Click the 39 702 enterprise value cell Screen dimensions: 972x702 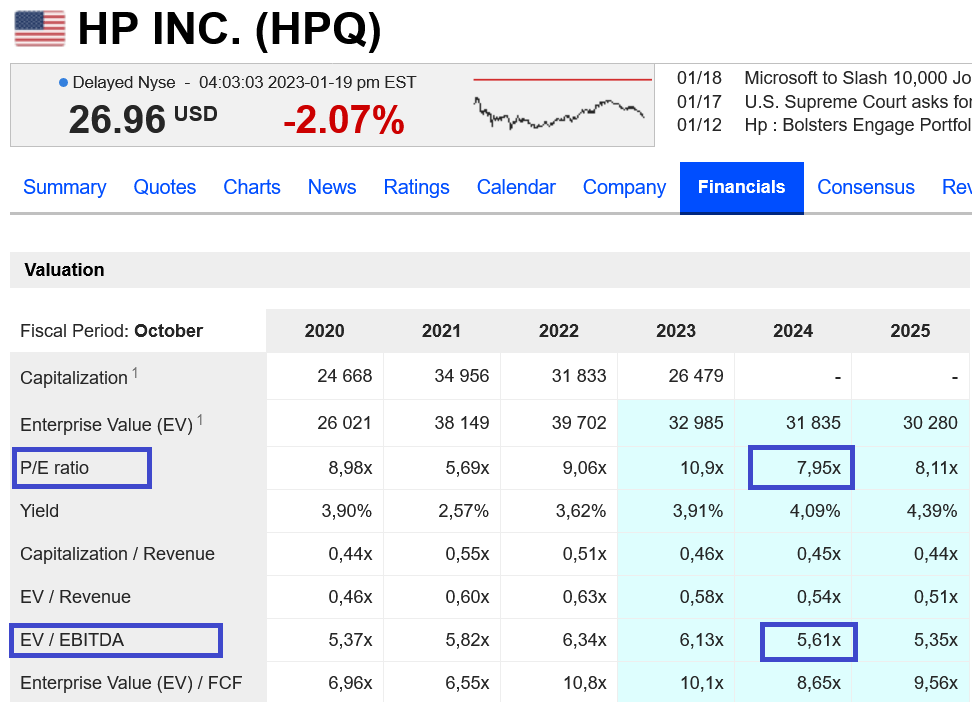579,423
